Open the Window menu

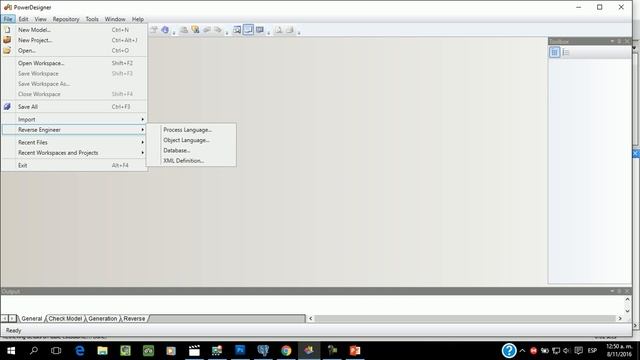pos(115,19)
